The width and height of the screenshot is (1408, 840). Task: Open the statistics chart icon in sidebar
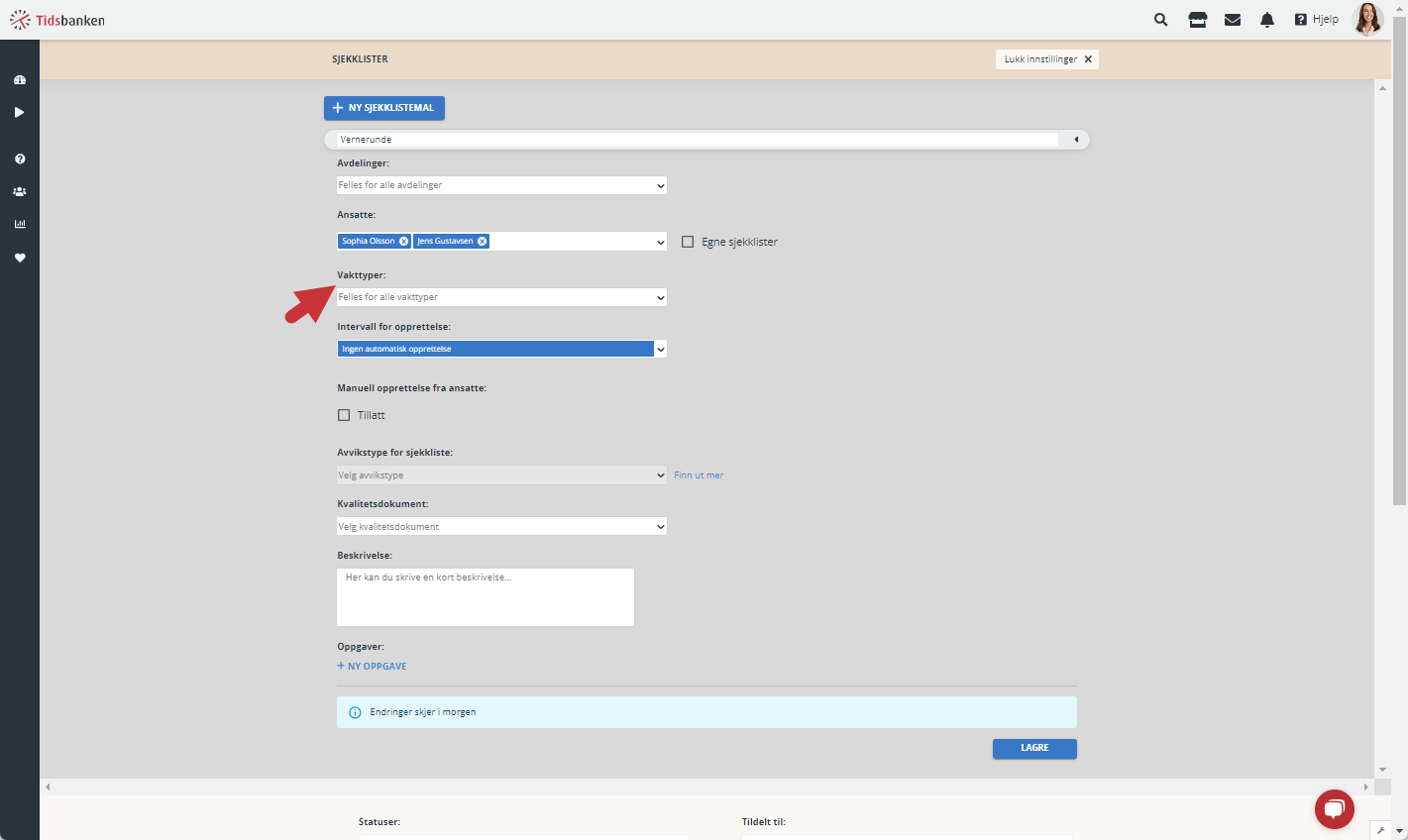(20, 224)
